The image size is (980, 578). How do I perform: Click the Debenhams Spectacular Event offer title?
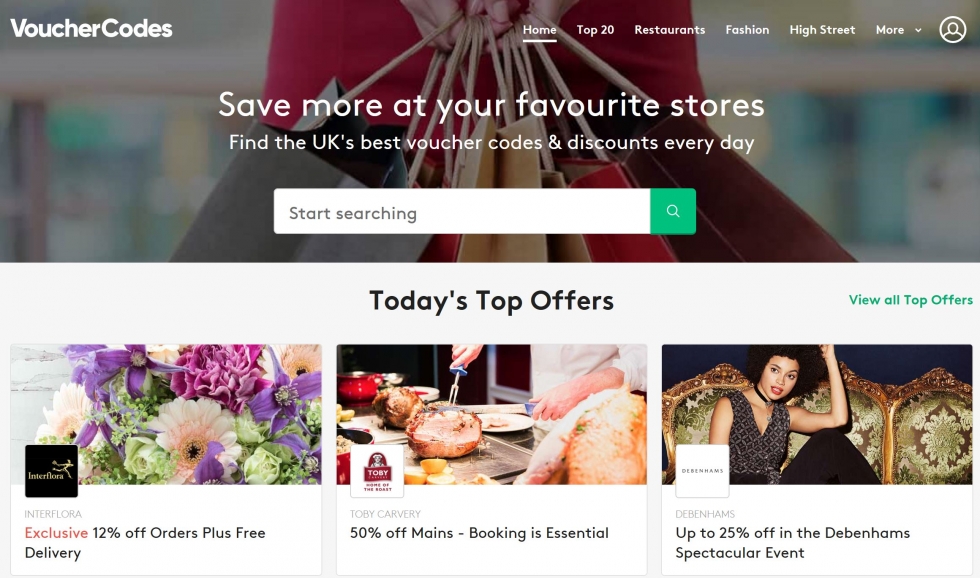pyautogui.click(x=792, y=542)
